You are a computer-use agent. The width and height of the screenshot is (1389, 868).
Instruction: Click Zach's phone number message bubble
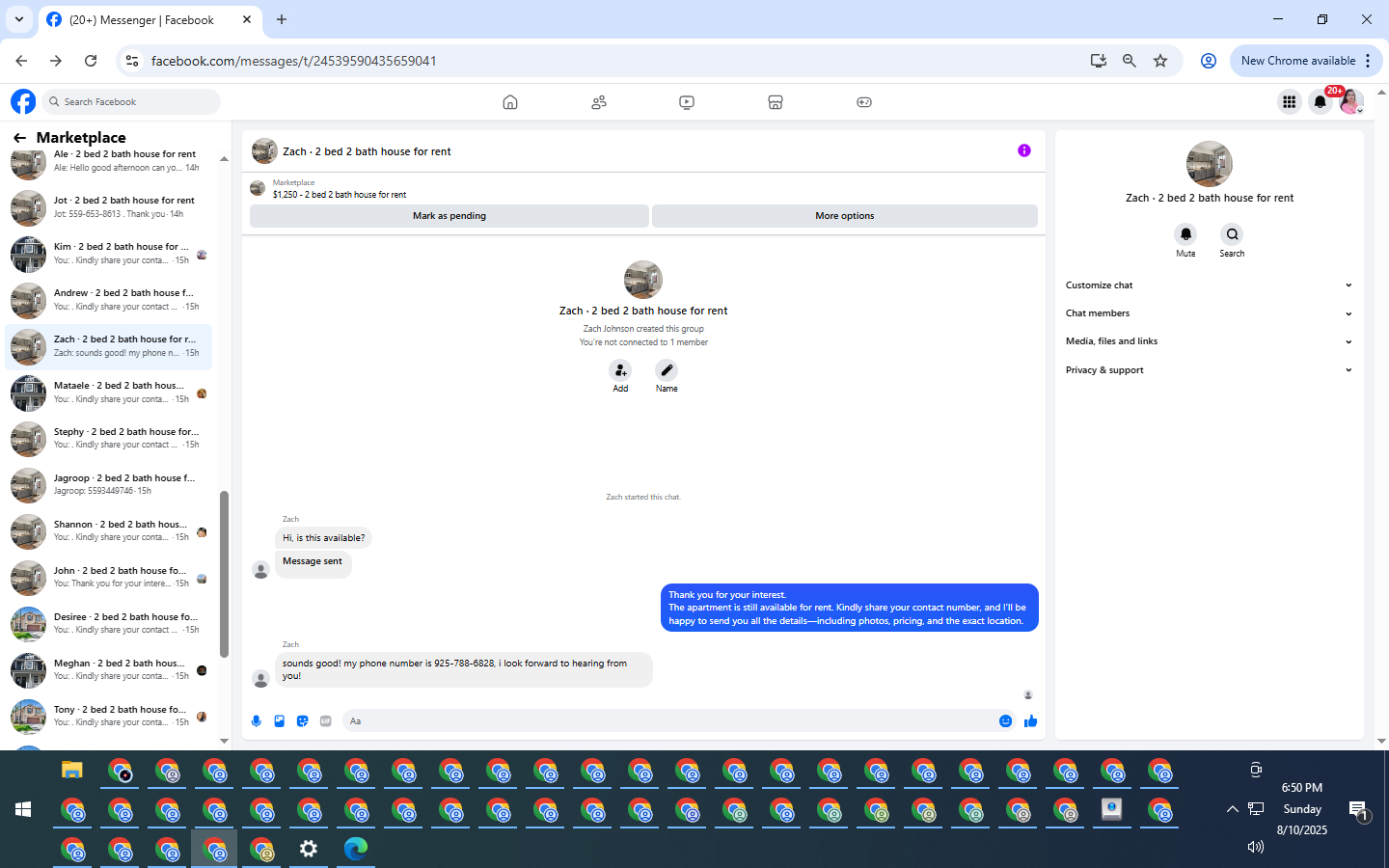pos(463,669)
